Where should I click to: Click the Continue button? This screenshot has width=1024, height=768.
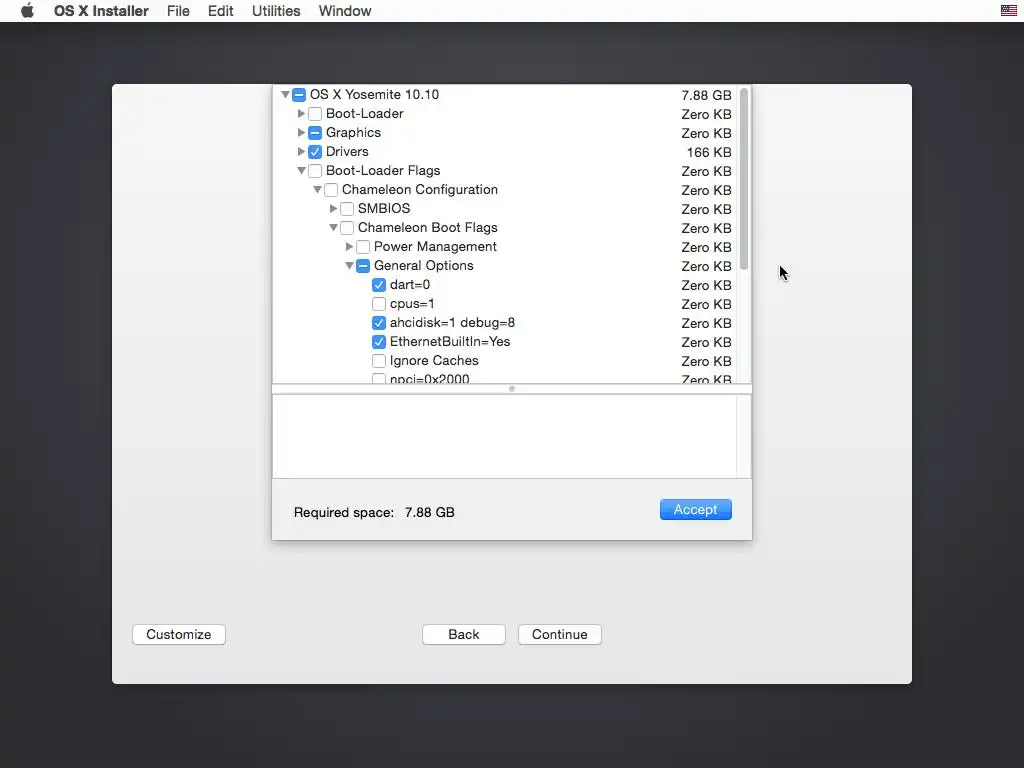coord(560,635)
